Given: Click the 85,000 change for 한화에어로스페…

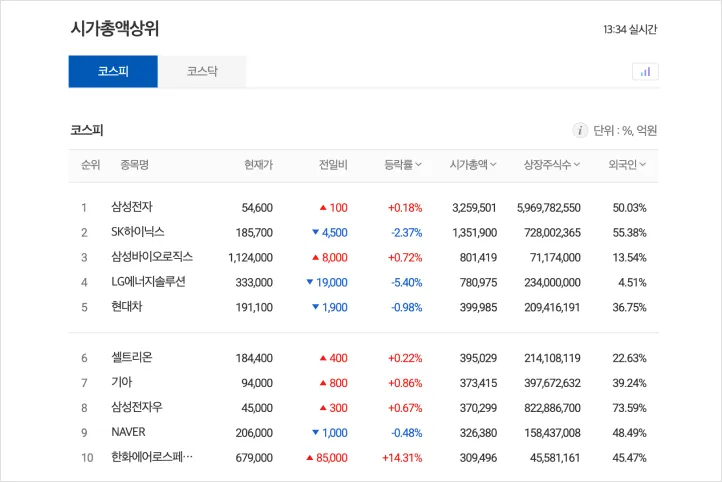Looking at the screenshot, I should tap(326, 458).
